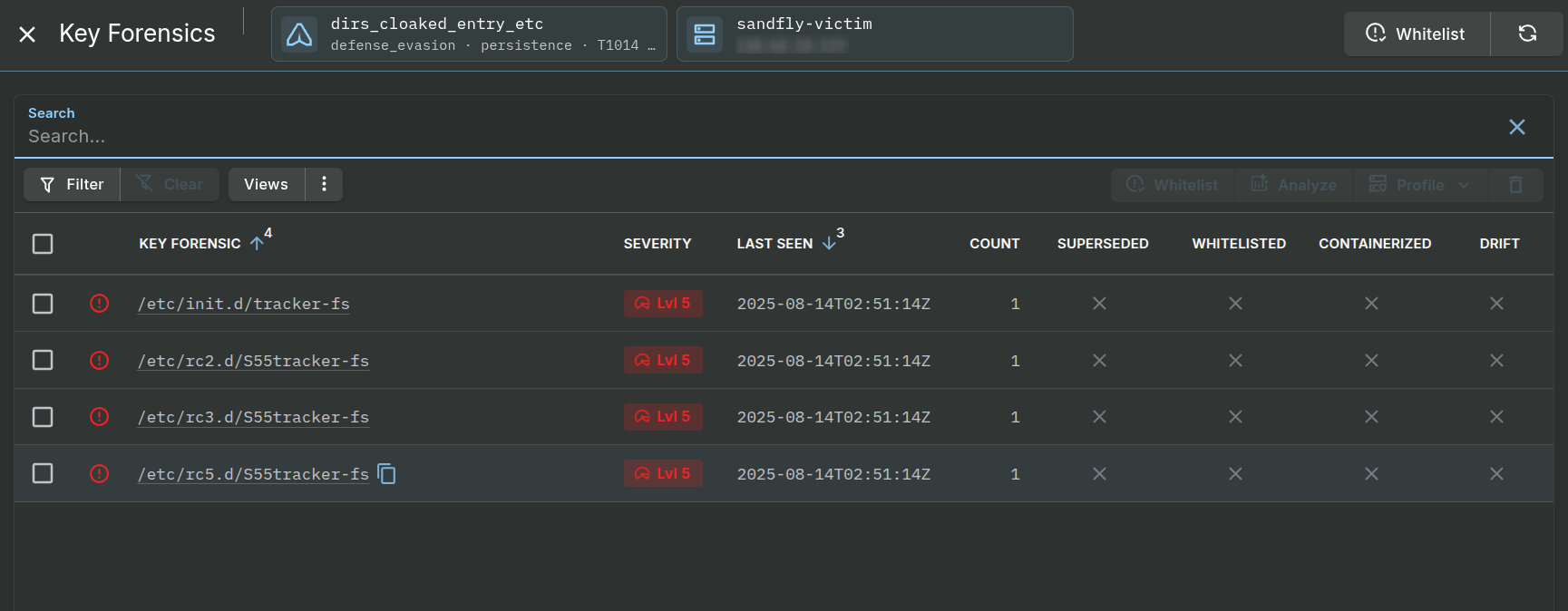
Task: Open the /etc/rc3.d/S55tracker-fs link
Action: pyautogui.click(x=253, y=417)
